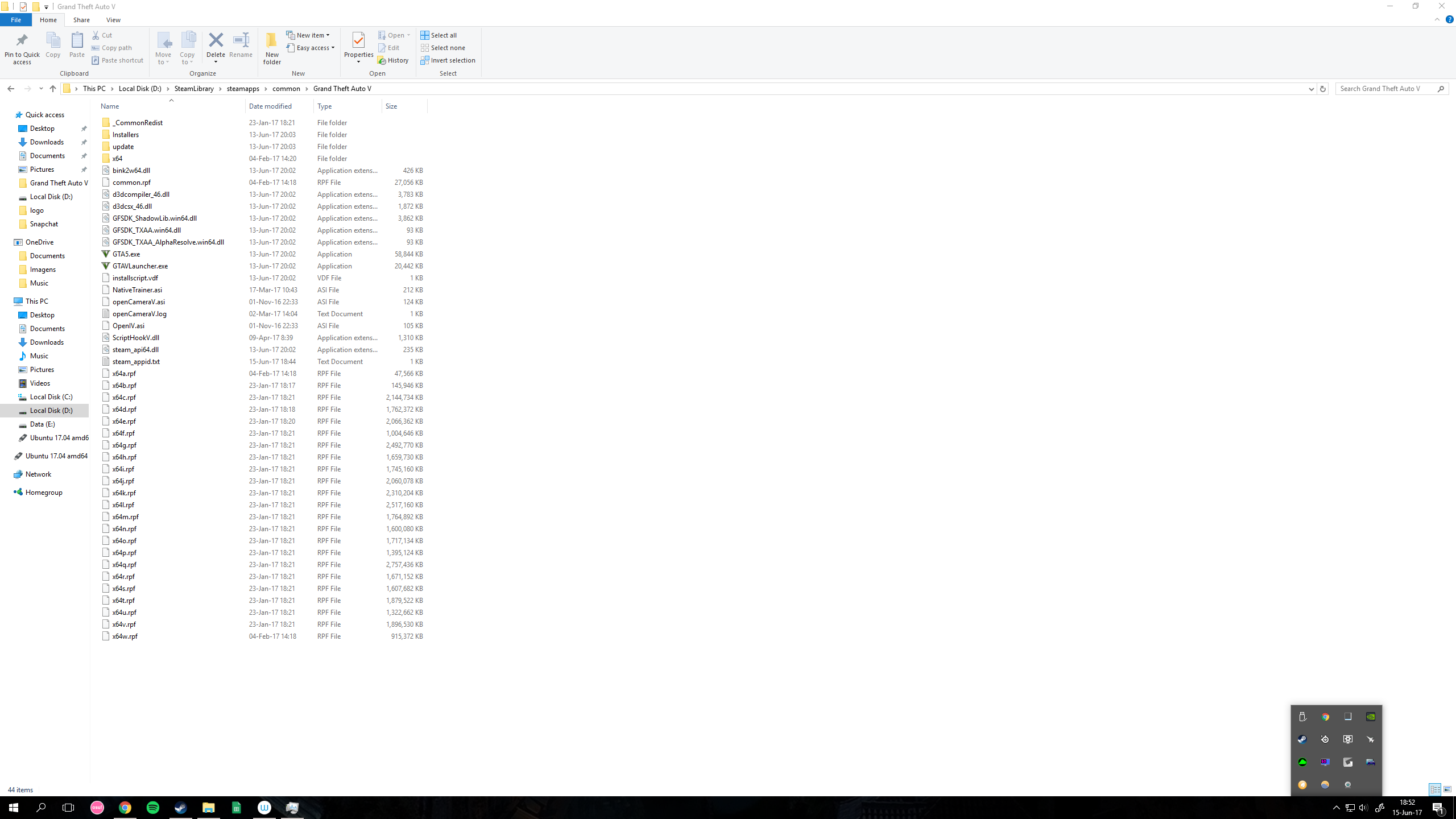Switch to the View ribbon tab

(x=113, y=20)
